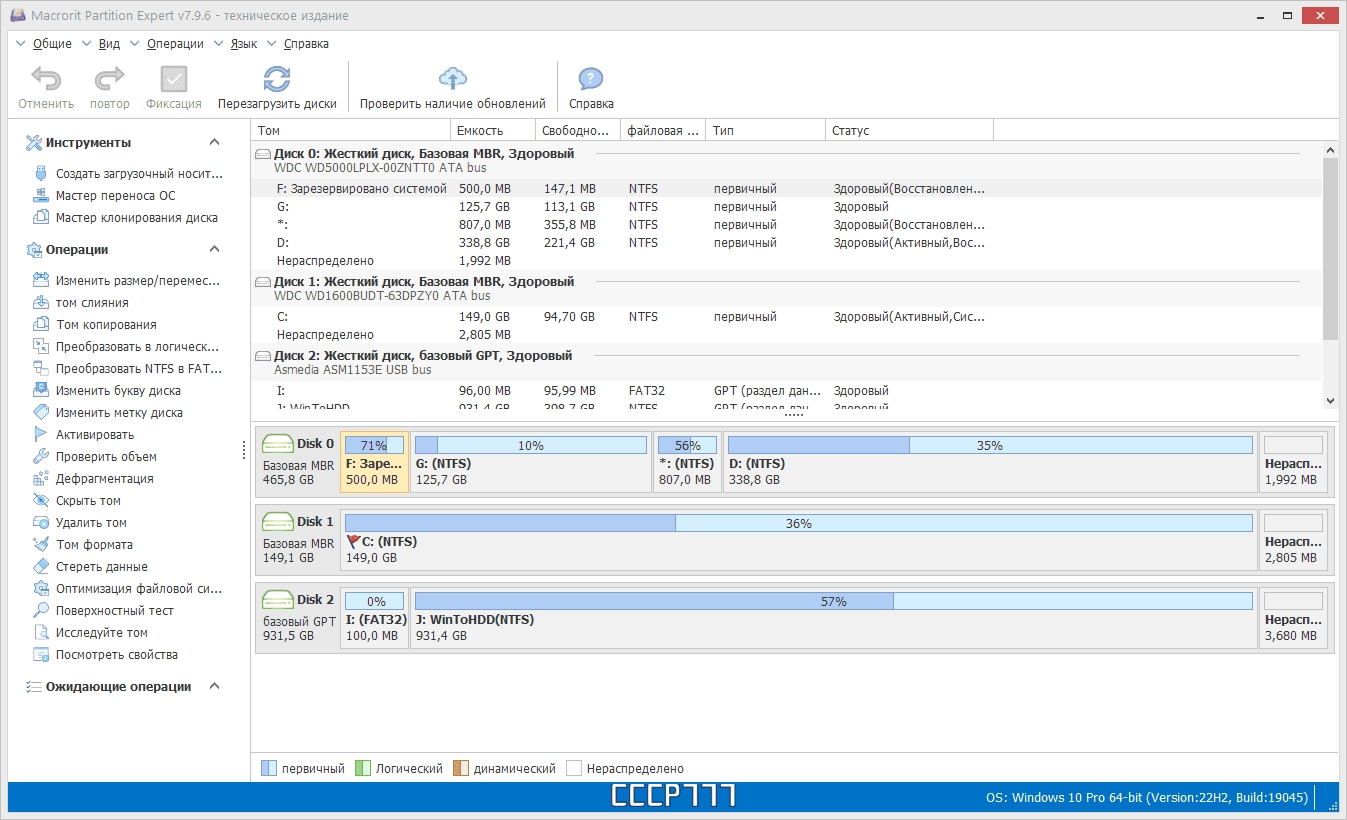
Task: Open Мастер клонирования диска icon
Action: pyautogui.click(x=41, y=217)
